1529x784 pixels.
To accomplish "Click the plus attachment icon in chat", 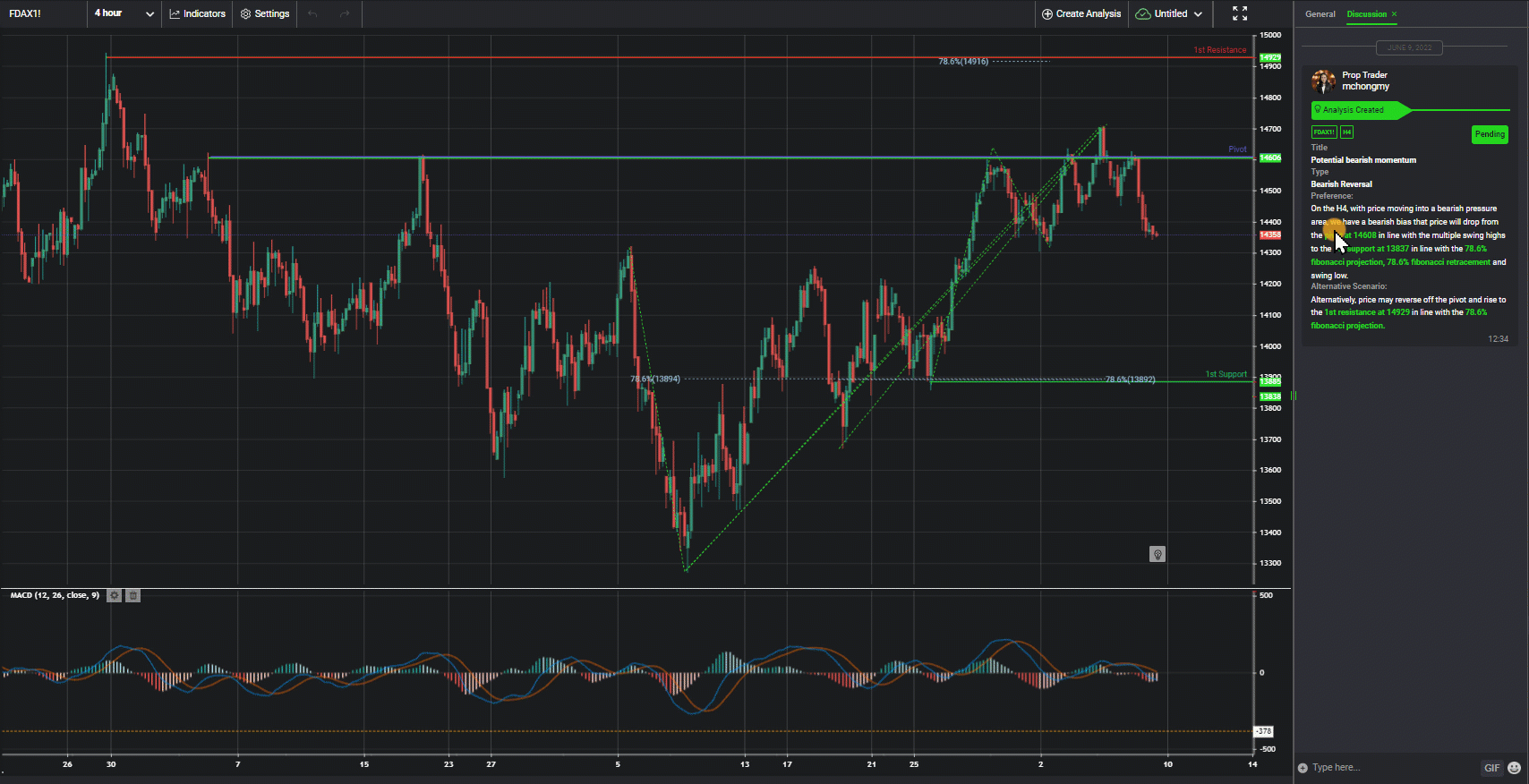I will 1303,768.
